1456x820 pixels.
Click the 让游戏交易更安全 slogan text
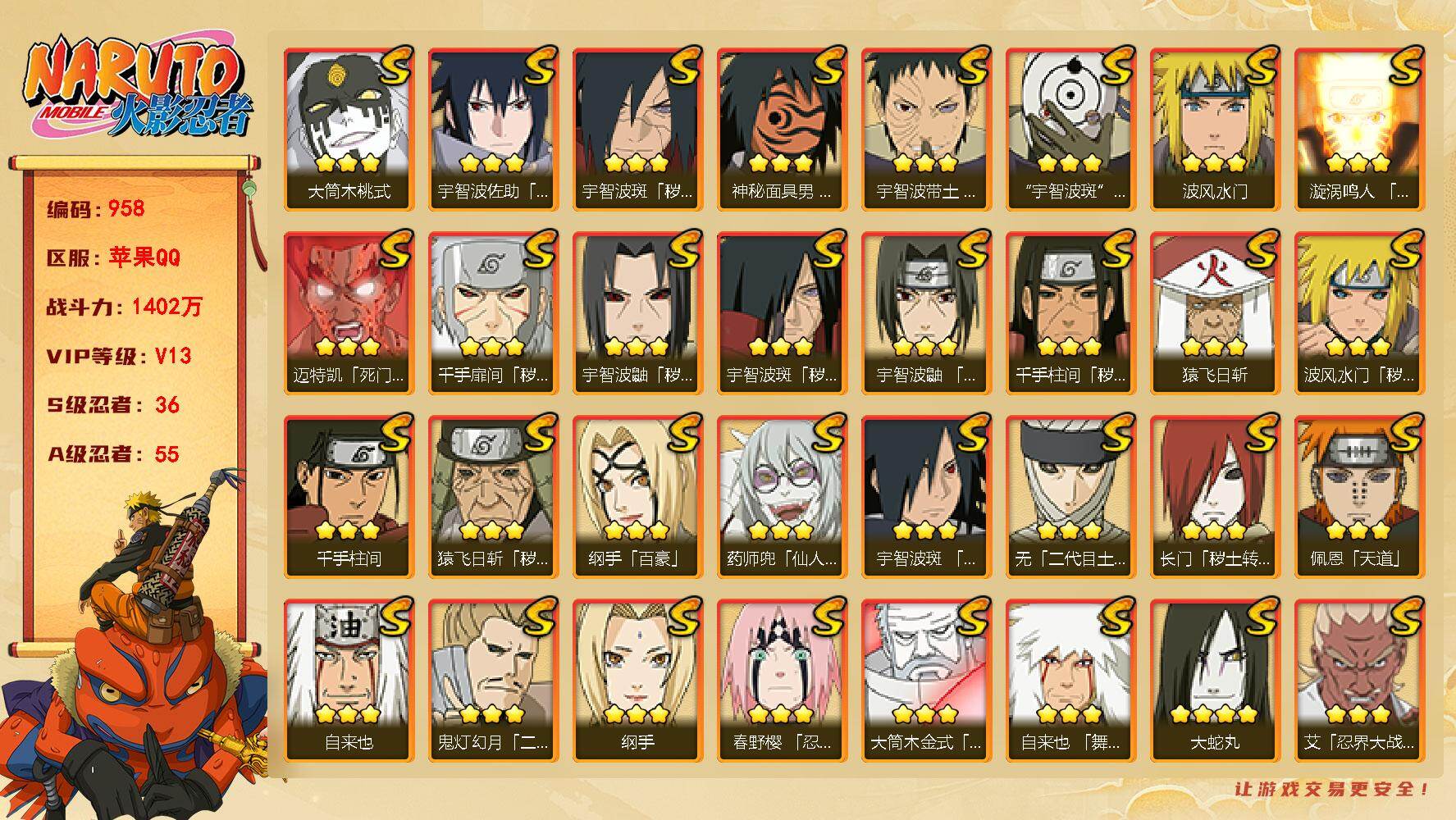coord(1332,790)
